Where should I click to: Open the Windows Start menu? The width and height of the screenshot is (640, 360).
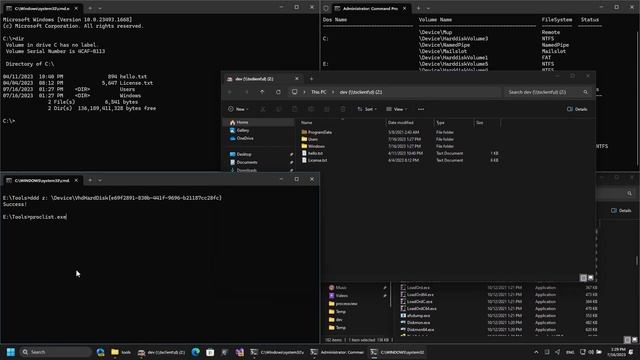click(11, 352)
